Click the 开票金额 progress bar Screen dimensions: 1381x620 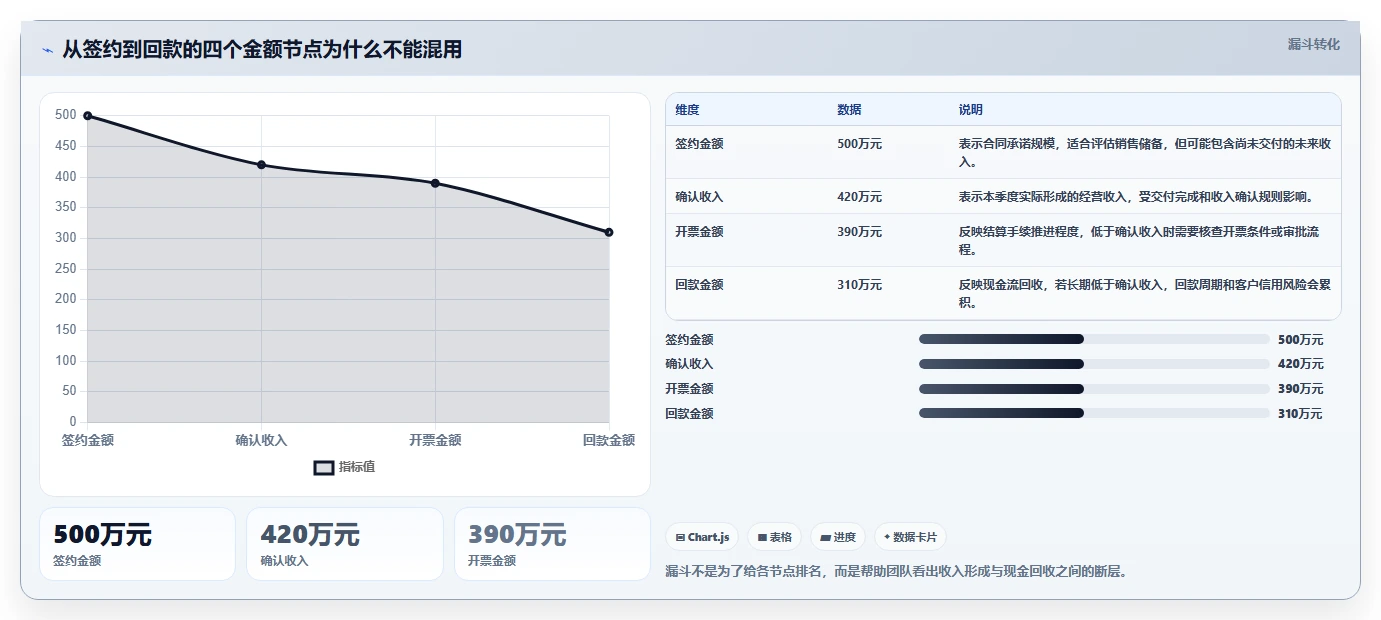1093,389
